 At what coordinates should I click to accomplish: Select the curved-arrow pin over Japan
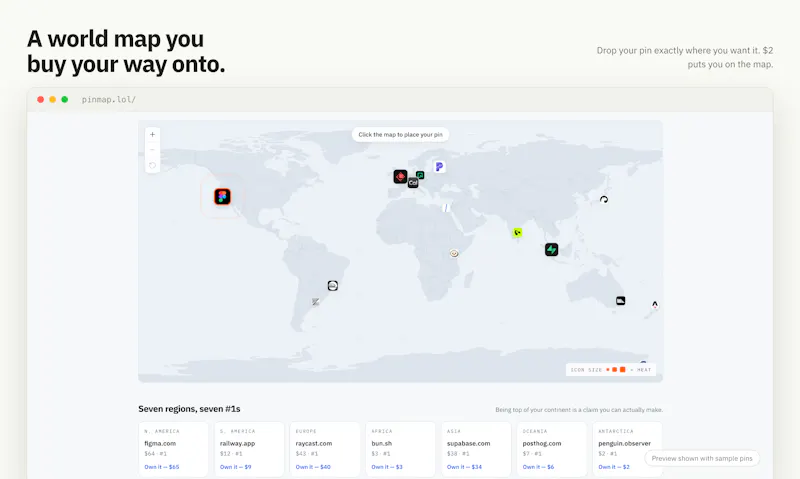pos(604,199)
